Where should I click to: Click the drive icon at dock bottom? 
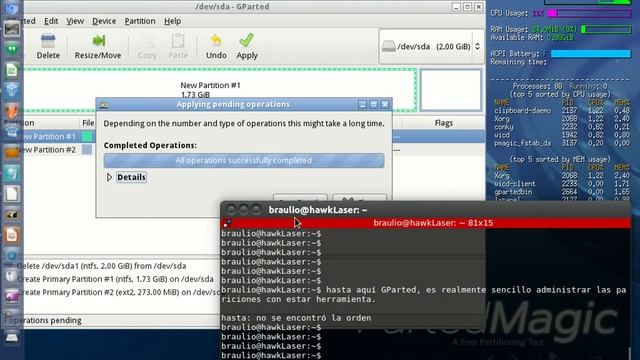tap(12, 338)
